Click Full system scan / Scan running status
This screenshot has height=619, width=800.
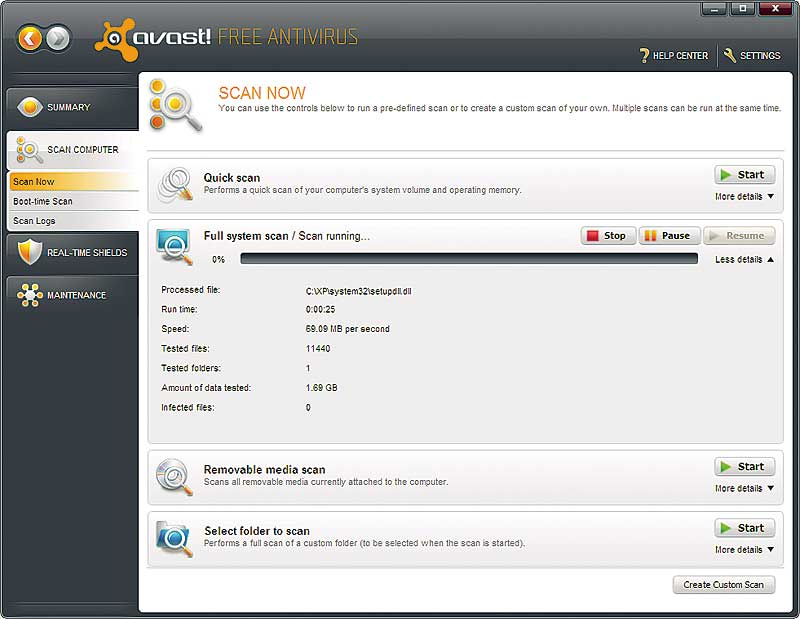pos(287,236)
